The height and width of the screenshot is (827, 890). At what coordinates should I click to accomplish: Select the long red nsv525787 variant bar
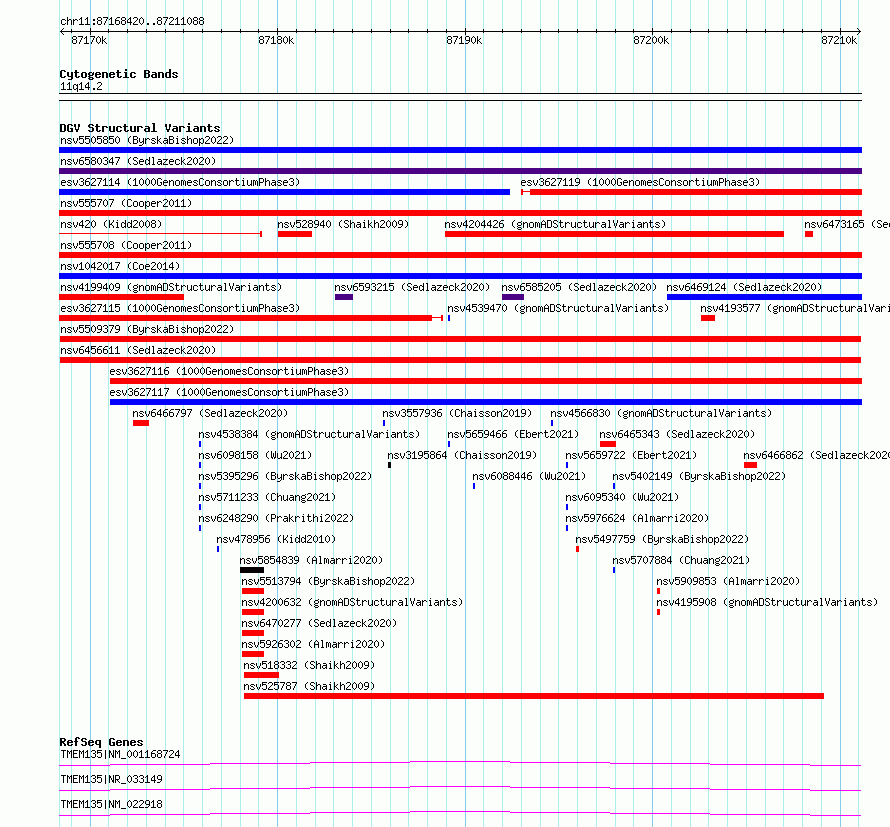(534, 696)
